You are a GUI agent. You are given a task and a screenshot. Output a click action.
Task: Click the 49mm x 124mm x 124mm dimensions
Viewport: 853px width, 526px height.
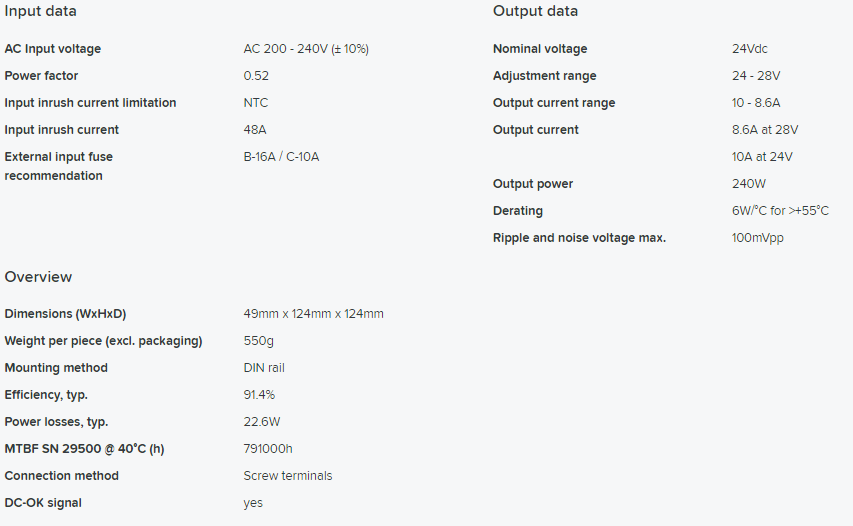click(x=313, y=314)
